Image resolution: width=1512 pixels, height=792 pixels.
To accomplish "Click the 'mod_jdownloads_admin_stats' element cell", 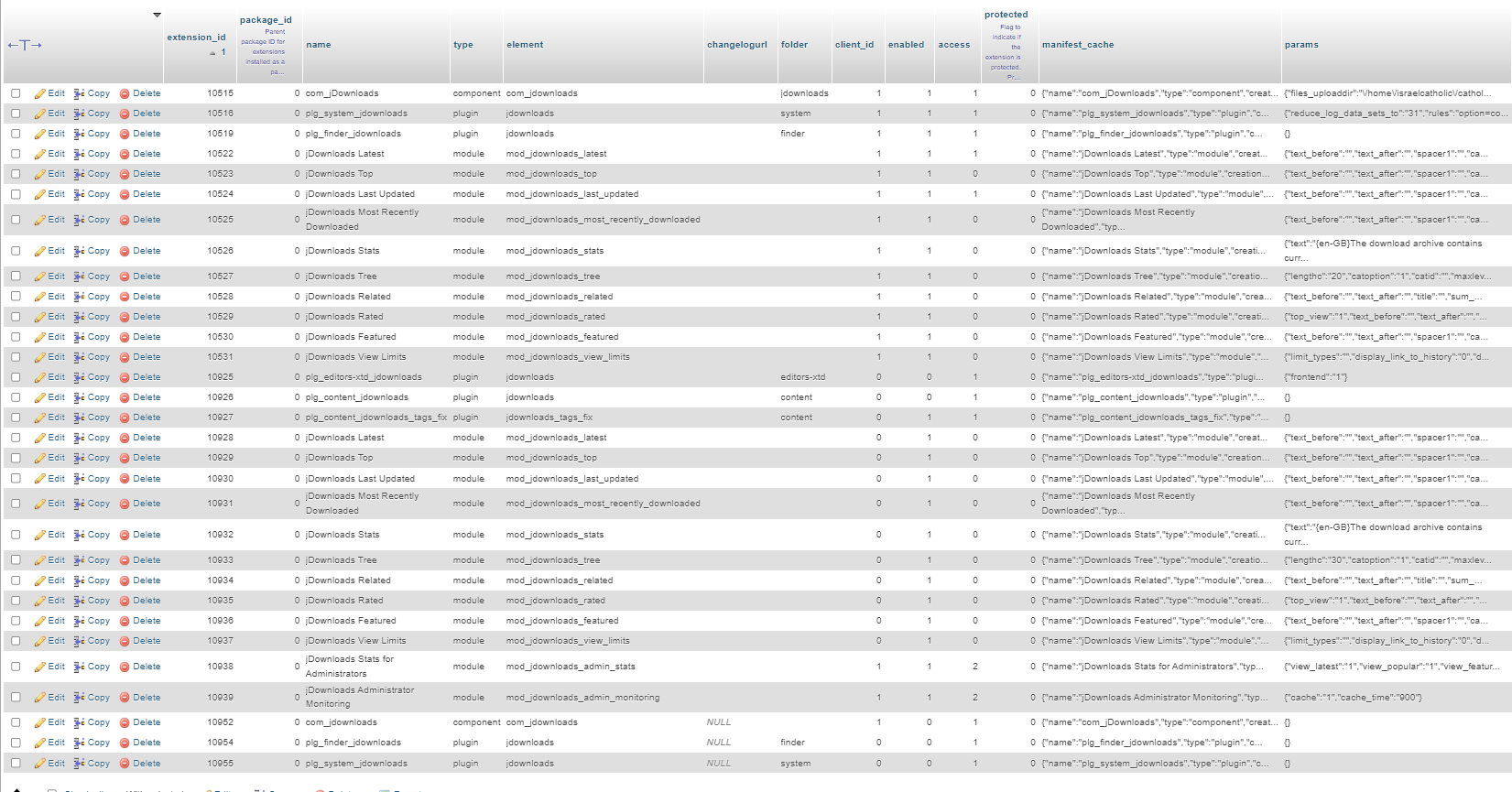I will point(571,667).
